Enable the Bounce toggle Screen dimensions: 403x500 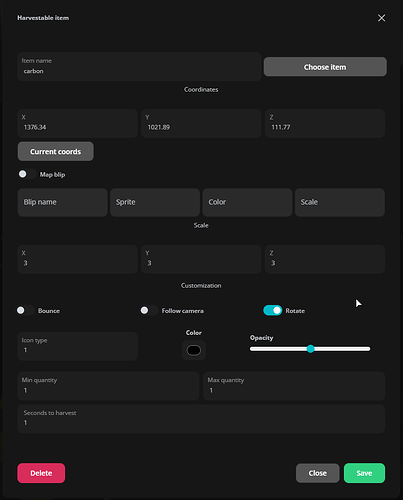[25, 310]
